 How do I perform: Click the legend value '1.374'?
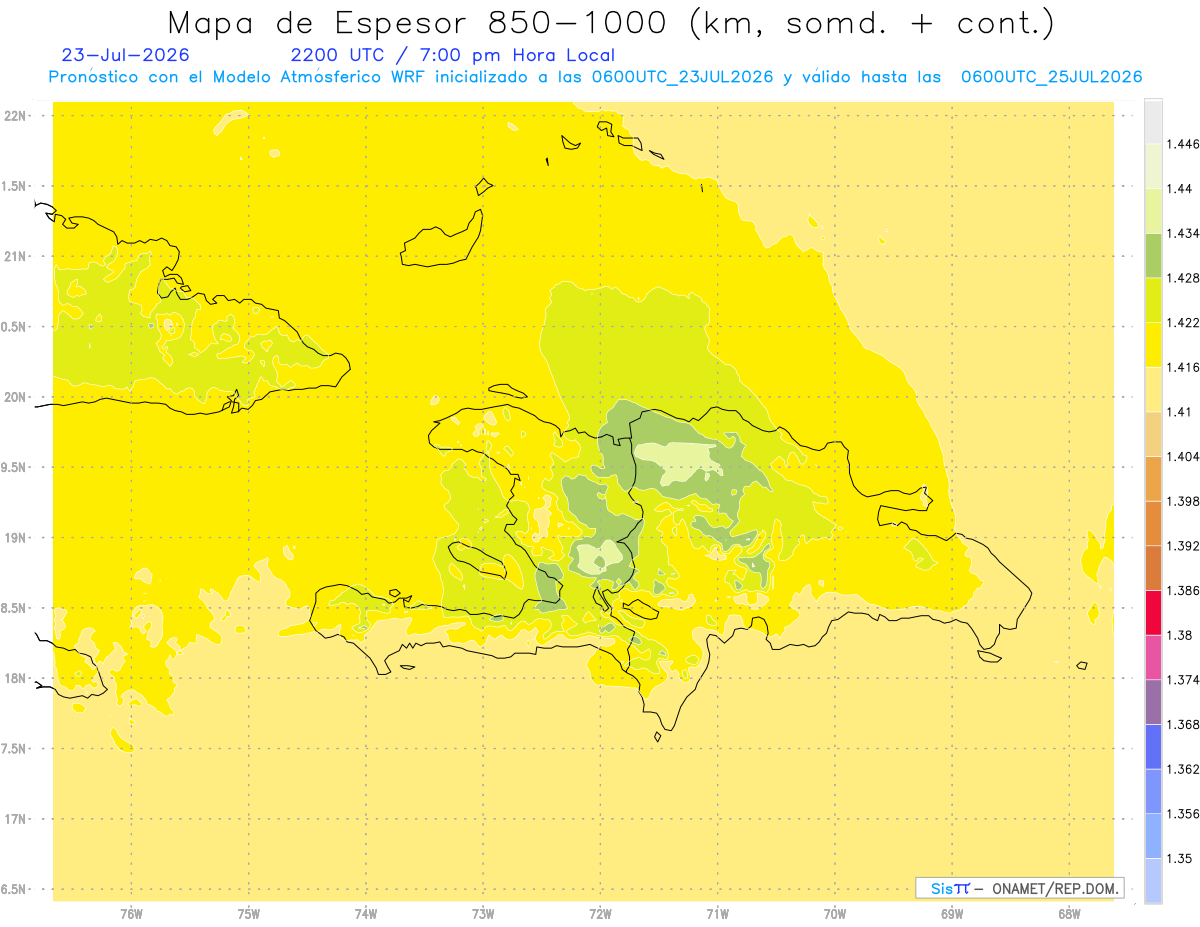1182,680
